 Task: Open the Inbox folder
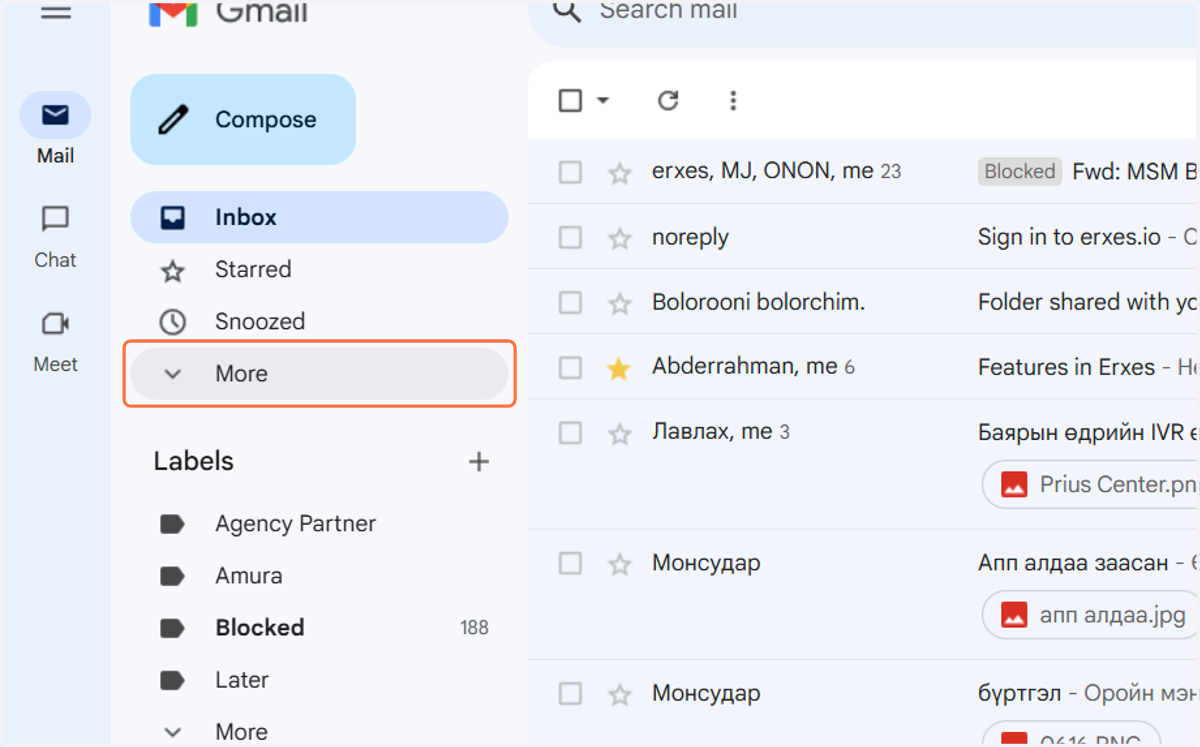tap(319, 217)
